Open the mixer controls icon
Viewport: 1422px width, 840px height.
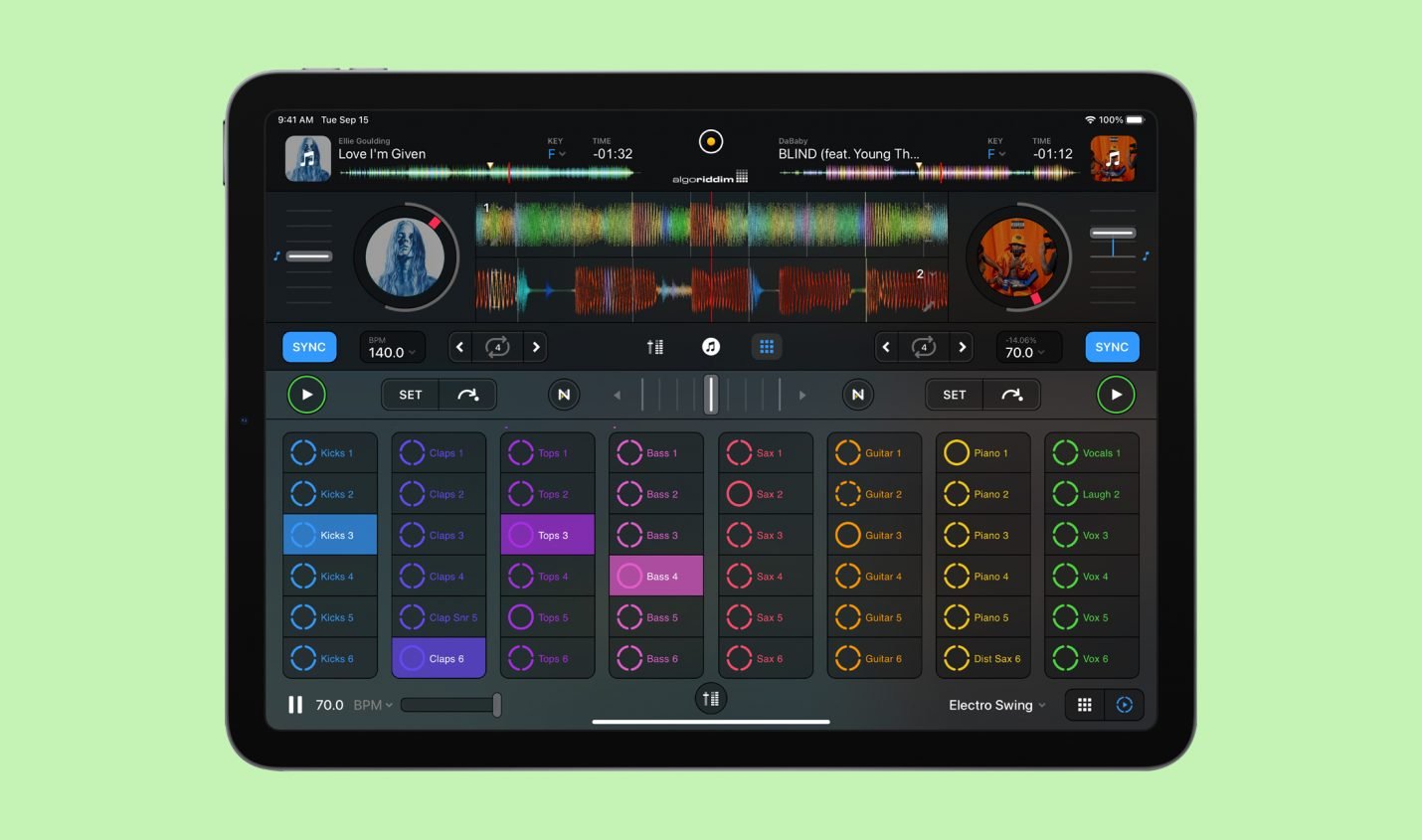point(655,346)
